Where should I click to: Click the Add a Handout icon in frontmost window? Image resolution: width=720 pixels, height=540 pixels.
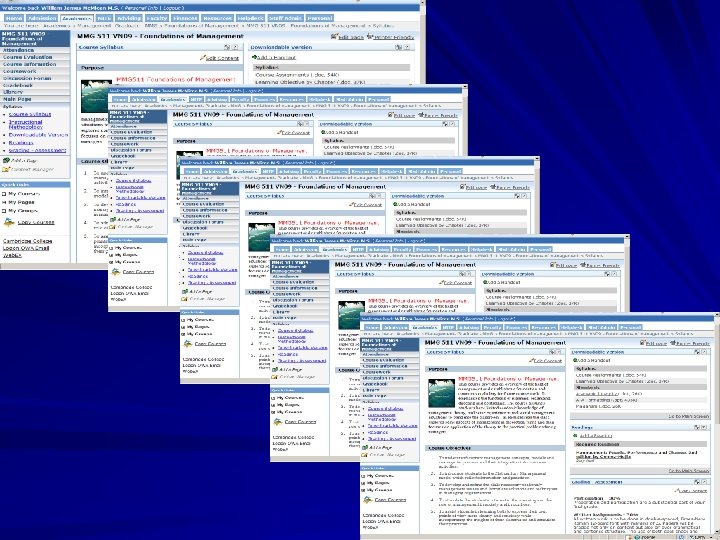575,360
